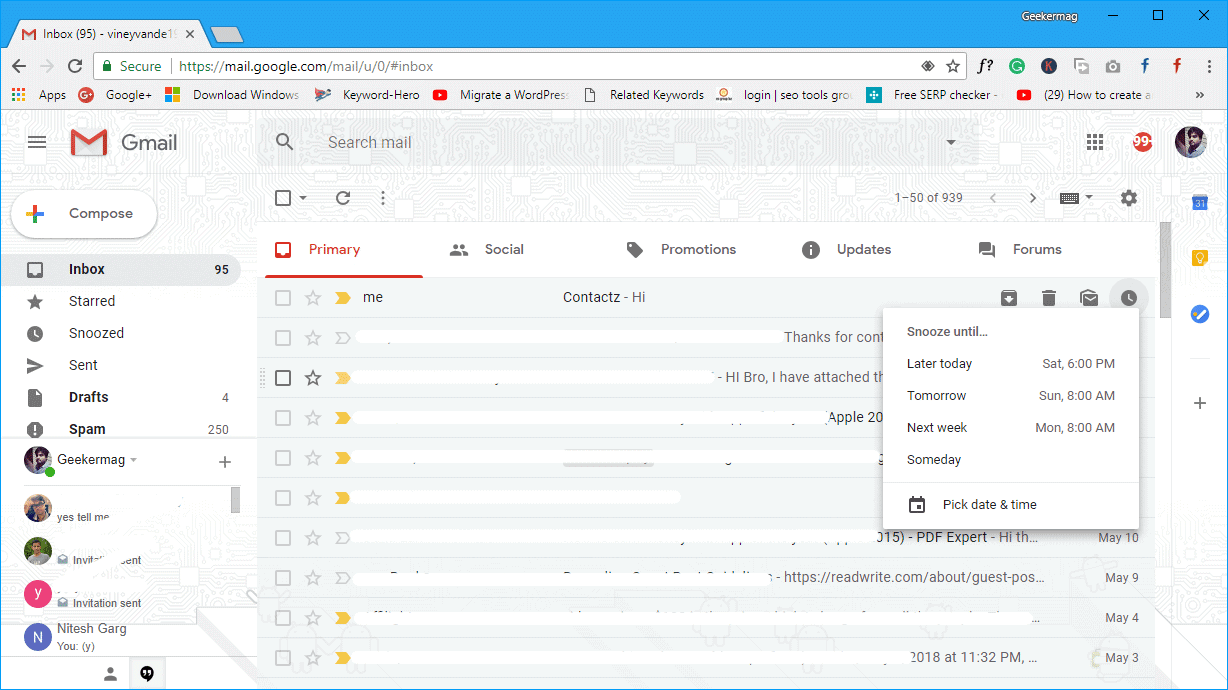Select Tomorrow in the snooze options
This screenshot has width=1228, height=690.
[x=936, y=395]
